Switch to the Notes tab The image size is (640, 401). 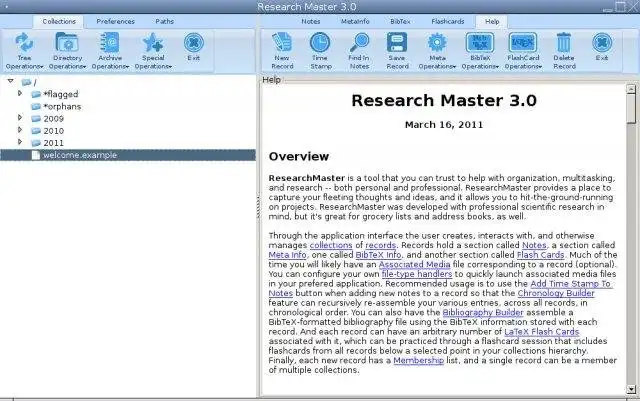click(311, 22)
